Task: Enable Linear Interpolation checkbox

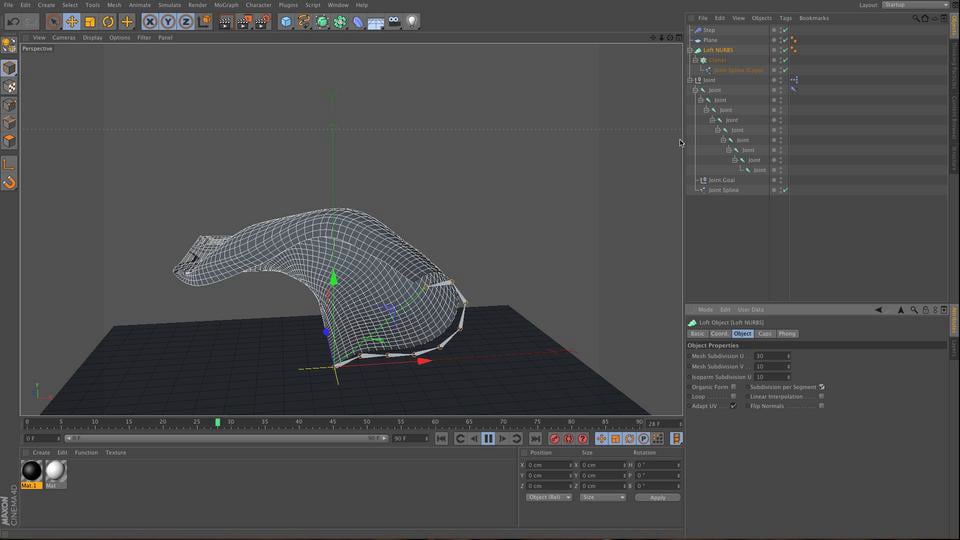Action: point(822,396)
